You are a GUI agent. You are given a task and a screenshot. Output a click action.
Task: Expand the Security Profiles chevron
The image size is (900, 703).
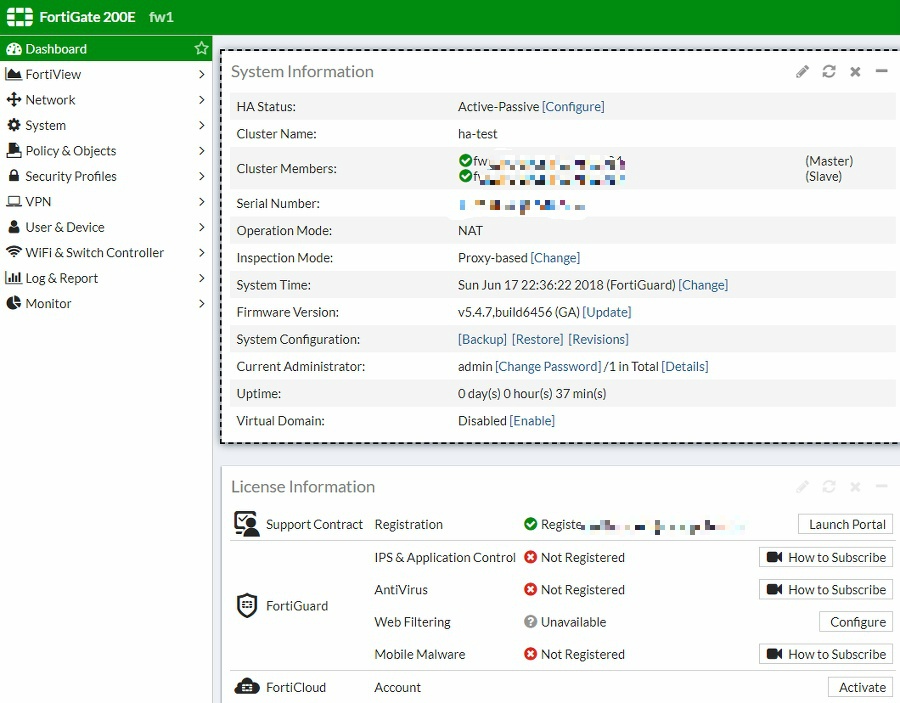201,176
